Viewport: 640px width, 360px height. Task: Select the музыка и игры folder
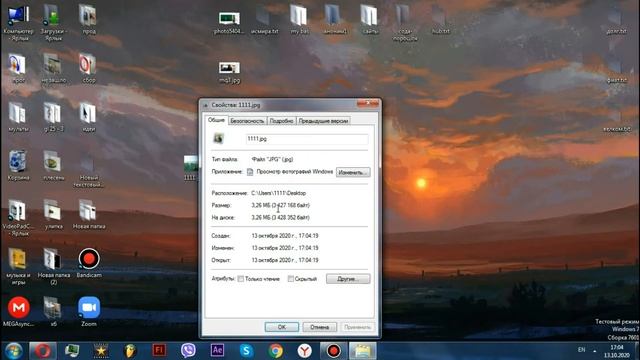point(18,259)
